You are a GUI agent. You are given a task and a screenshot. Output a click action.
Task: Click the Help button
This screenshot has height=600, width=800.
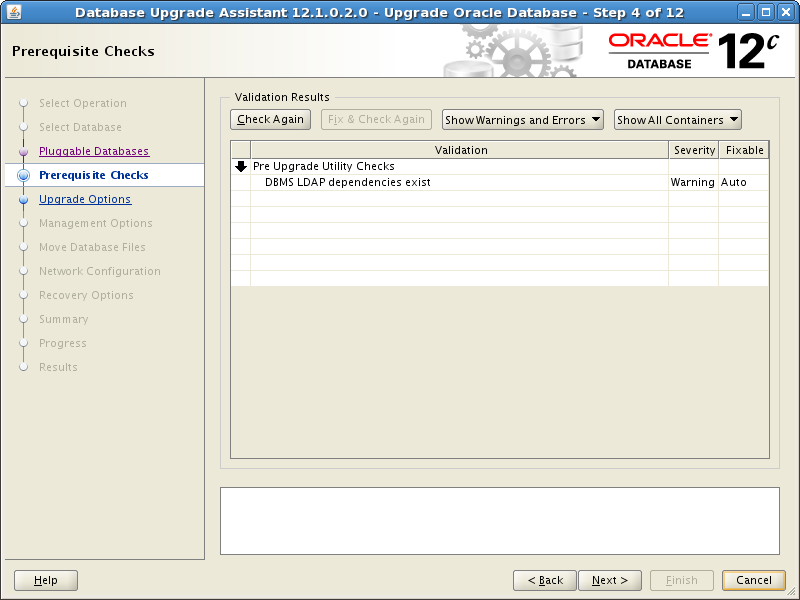click(x=46, y=580)
